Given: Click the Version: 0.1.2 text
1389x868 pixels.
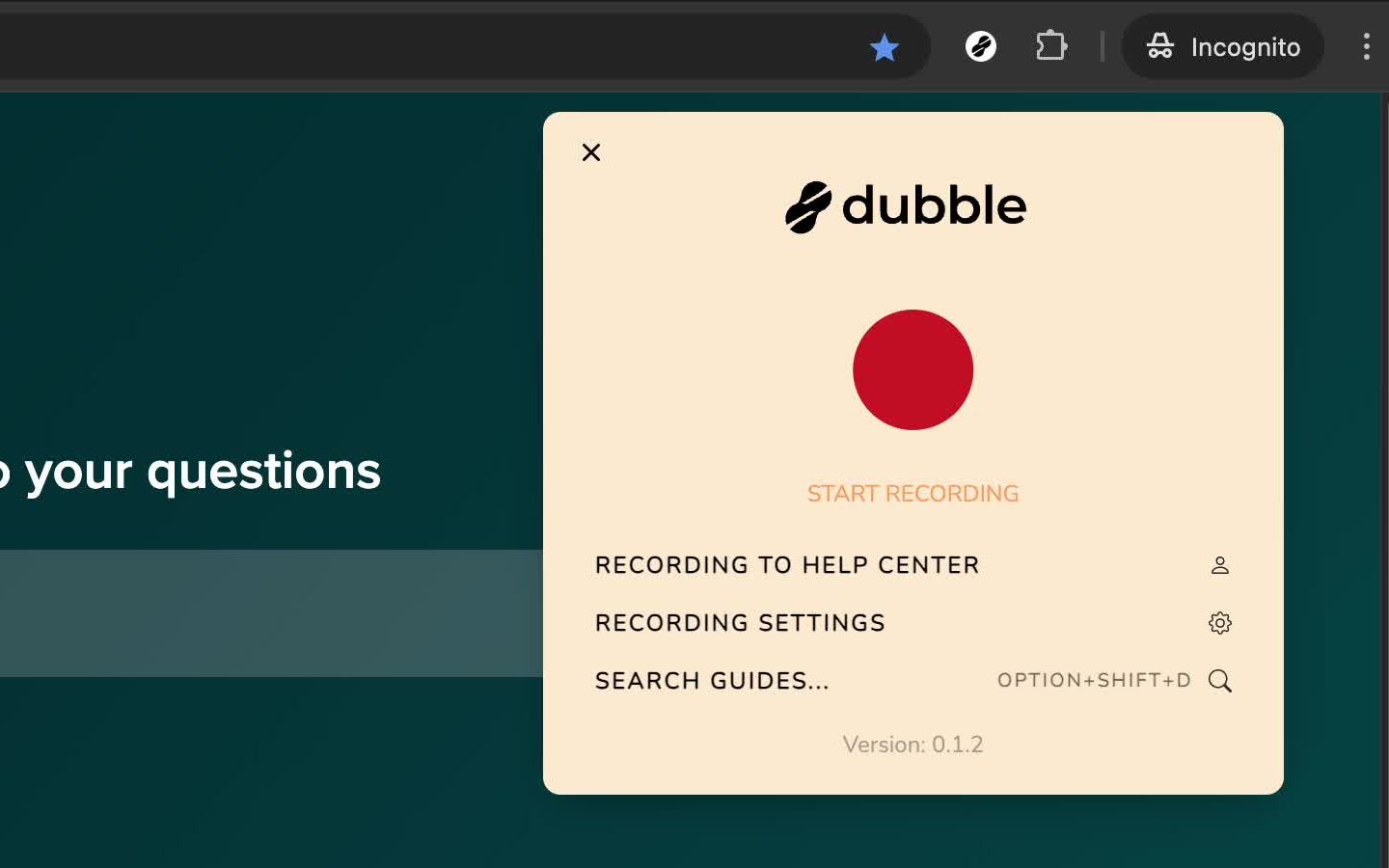Looking at the screenshot, I should pos(912,745).
